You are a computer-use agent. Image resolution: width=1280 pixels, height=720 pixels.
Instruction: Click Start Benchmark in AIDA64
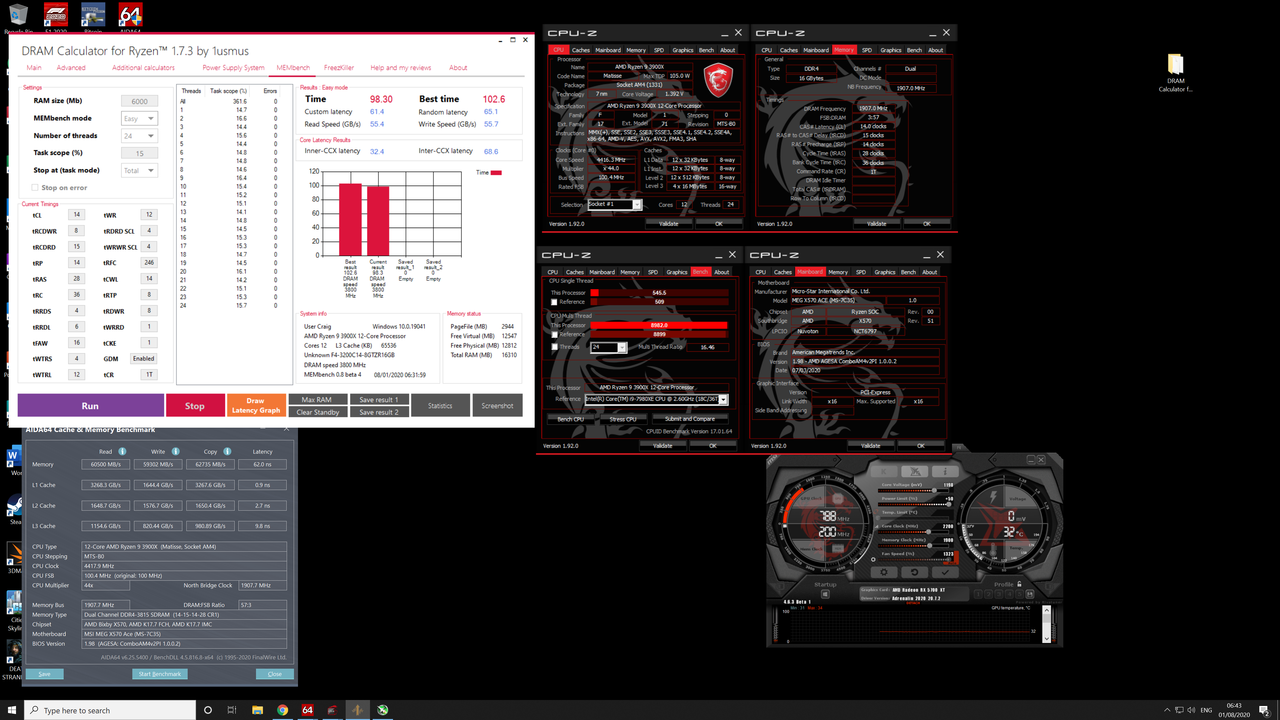coord(159,674)
